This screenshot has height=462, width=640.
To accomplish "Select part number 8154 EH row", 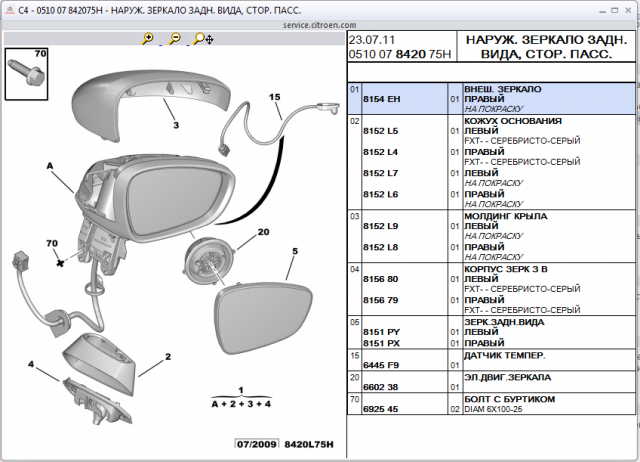I will pos(380,99).
